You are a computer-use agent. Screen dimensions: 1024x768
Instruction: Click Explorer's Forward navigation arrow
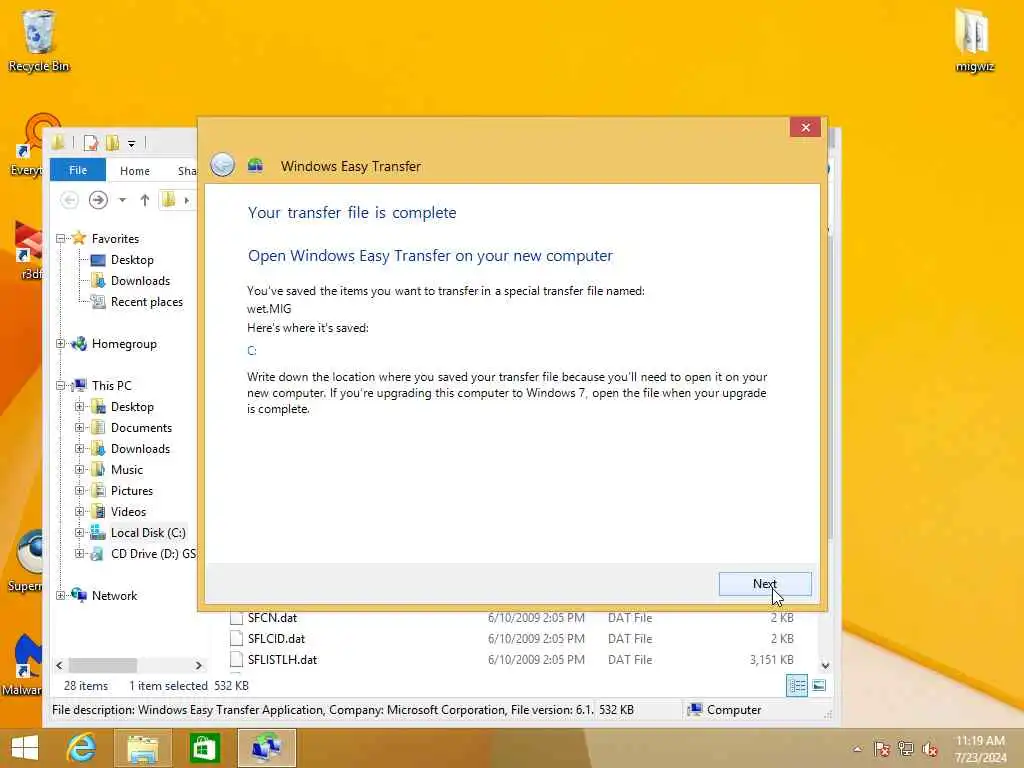(x=98, y=200)
